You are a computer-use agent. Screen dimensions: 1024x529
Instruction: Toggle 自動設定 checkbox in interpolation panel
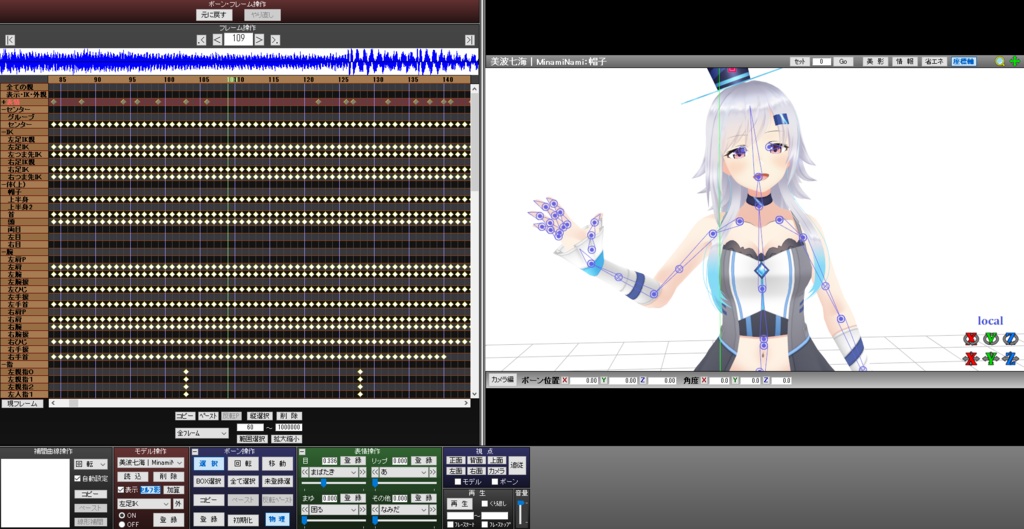78,479
